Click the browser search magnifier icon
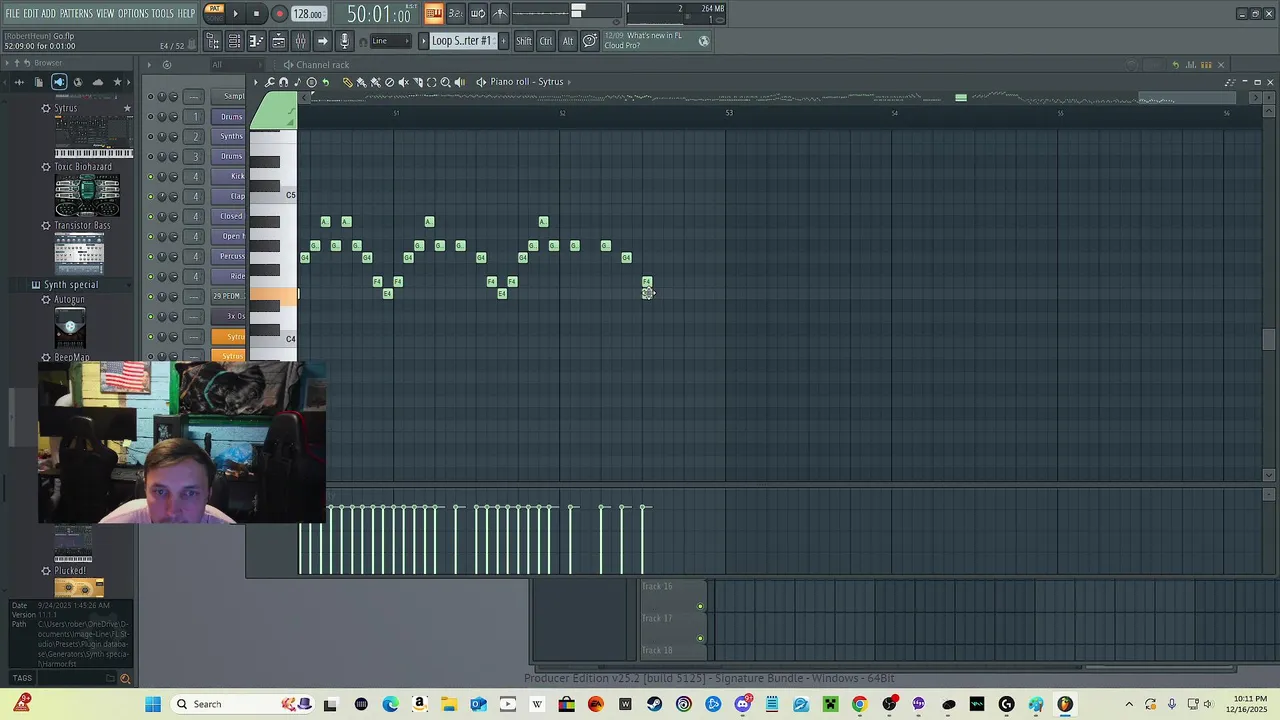This screenshot has width=1280, height=720. tap(125, 678)
